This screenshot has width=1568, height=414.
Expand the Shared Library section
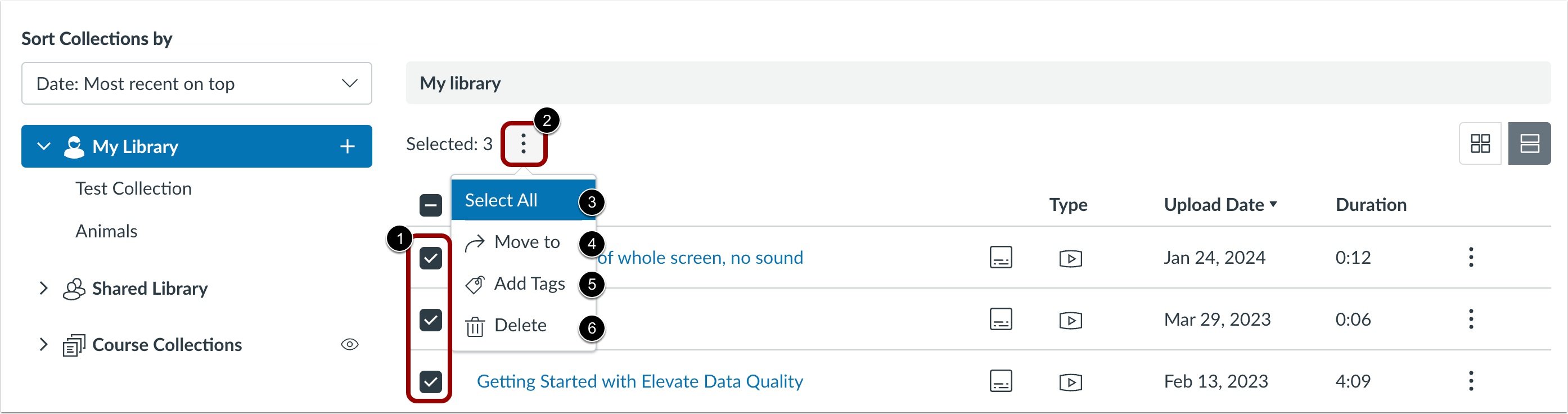click(x=43, y=288)
